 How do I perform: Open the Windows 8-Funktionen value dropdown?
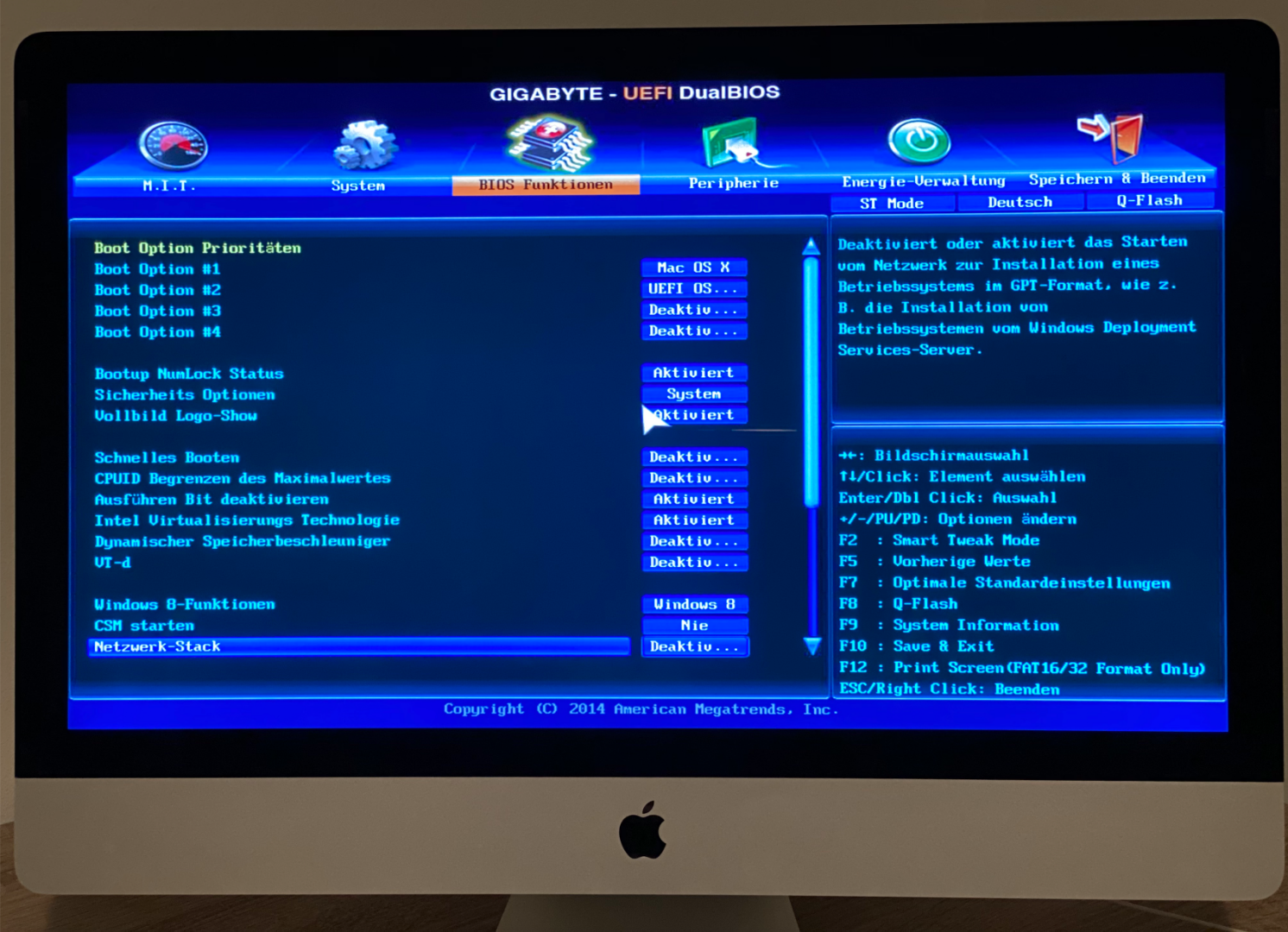coord(694,604)
